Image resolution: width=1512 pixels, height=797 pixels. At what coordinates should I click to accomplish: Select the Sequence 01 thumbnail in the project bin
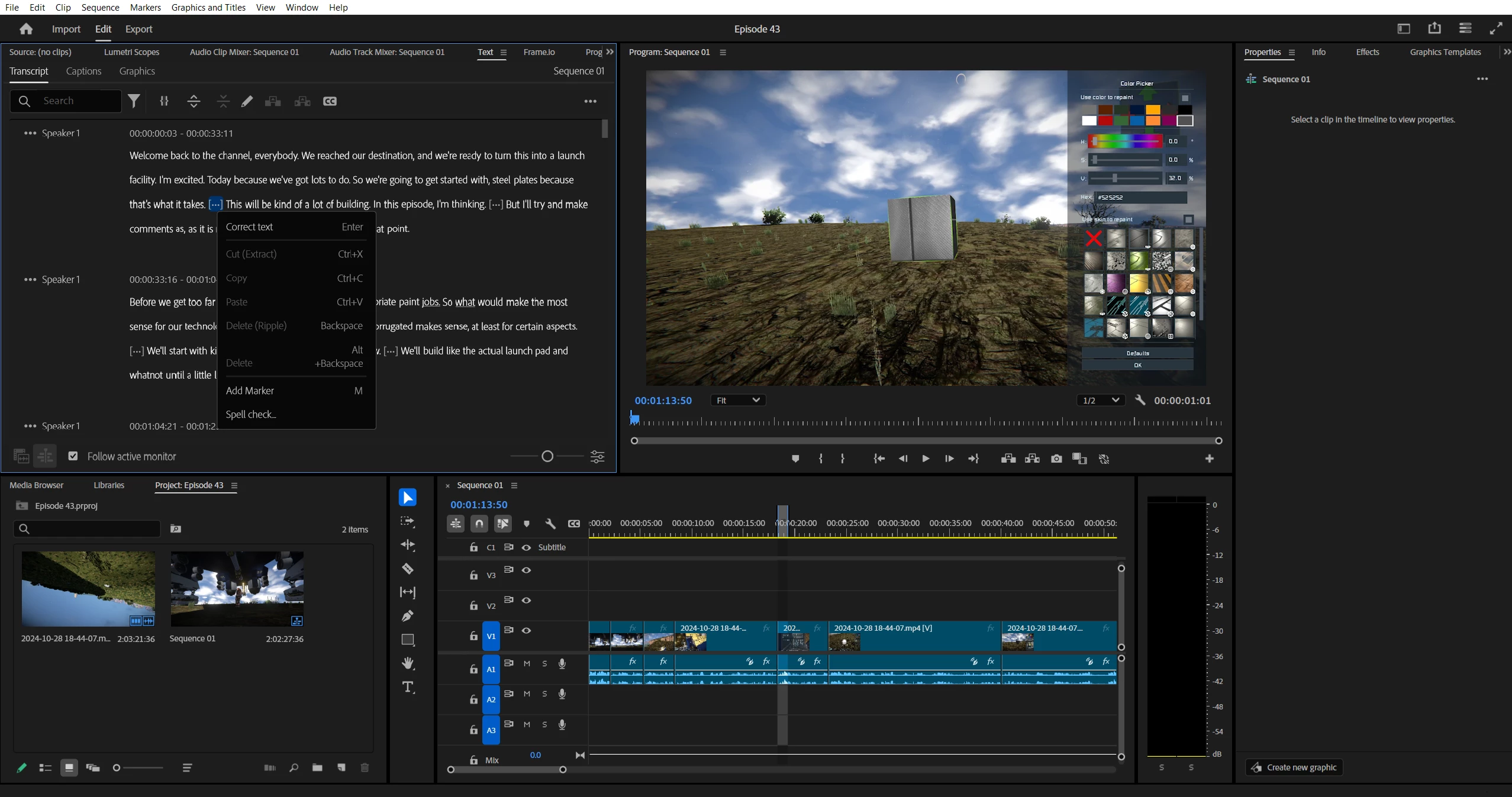coord(237,589)
